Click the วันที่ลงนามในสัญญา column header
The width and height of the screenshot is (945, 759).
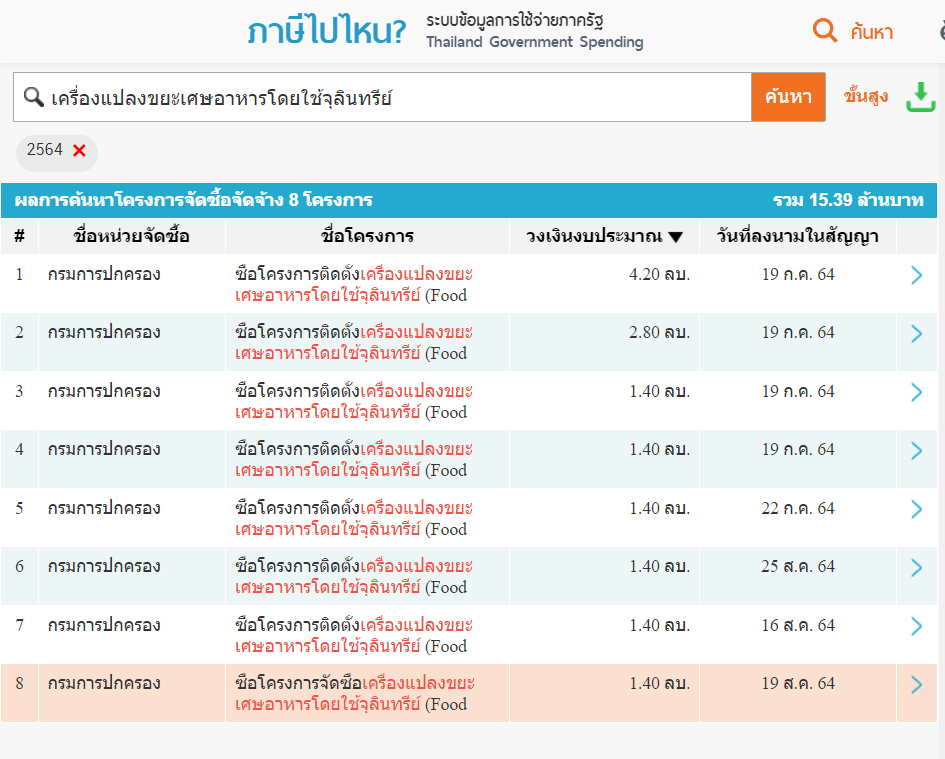pos(797,237)
